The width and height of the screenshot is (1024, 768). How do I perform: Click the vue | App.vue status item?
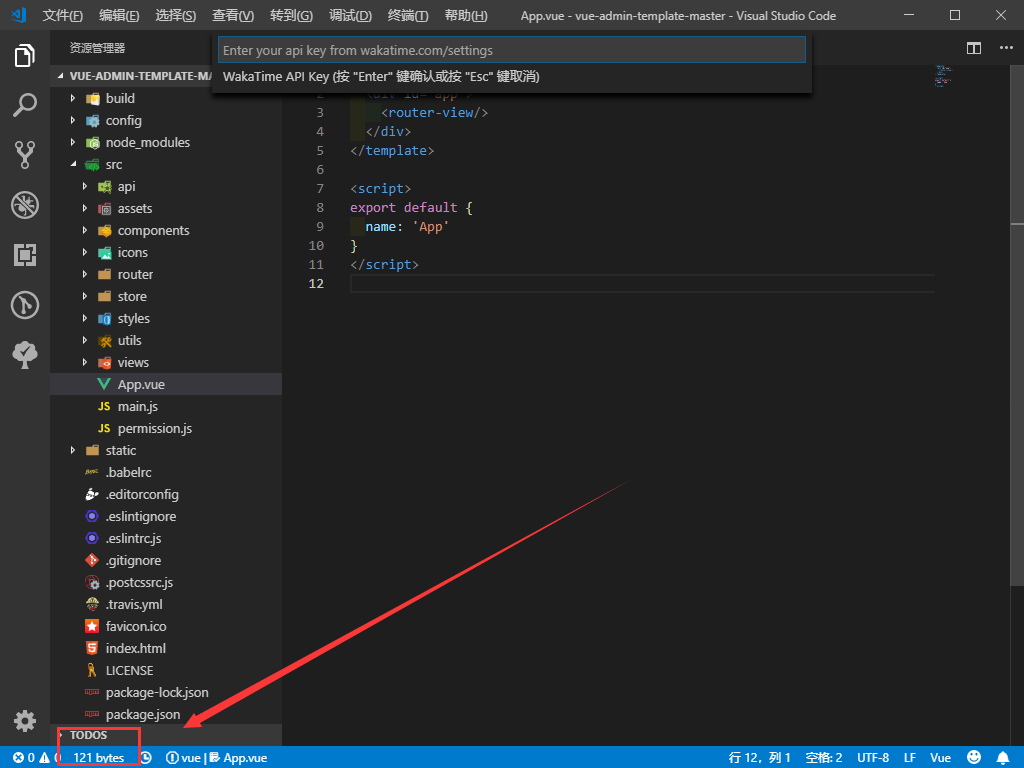coord(216,758)
